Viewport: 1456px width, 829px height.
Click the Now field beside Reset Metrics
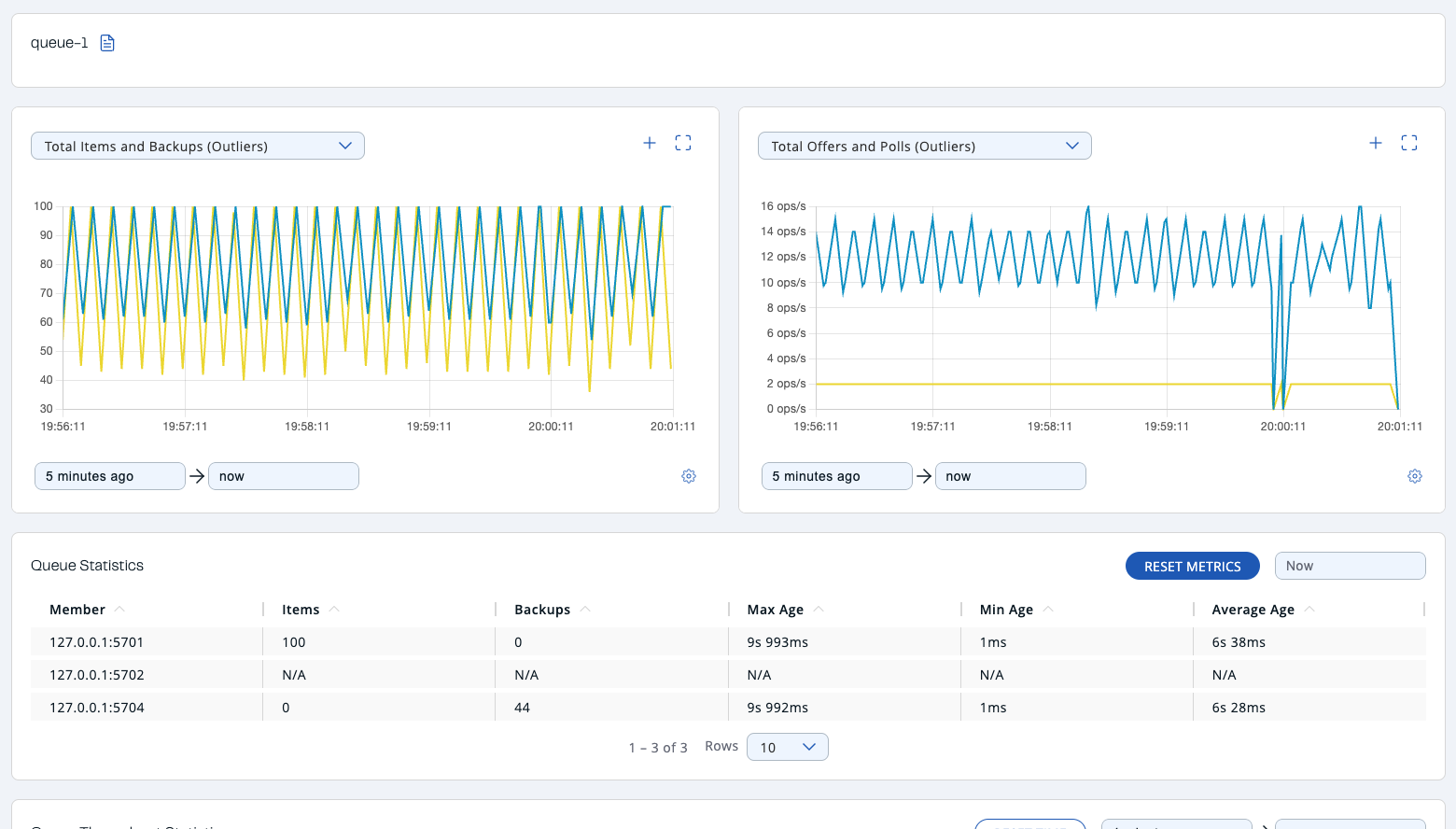click(1350, 565)
